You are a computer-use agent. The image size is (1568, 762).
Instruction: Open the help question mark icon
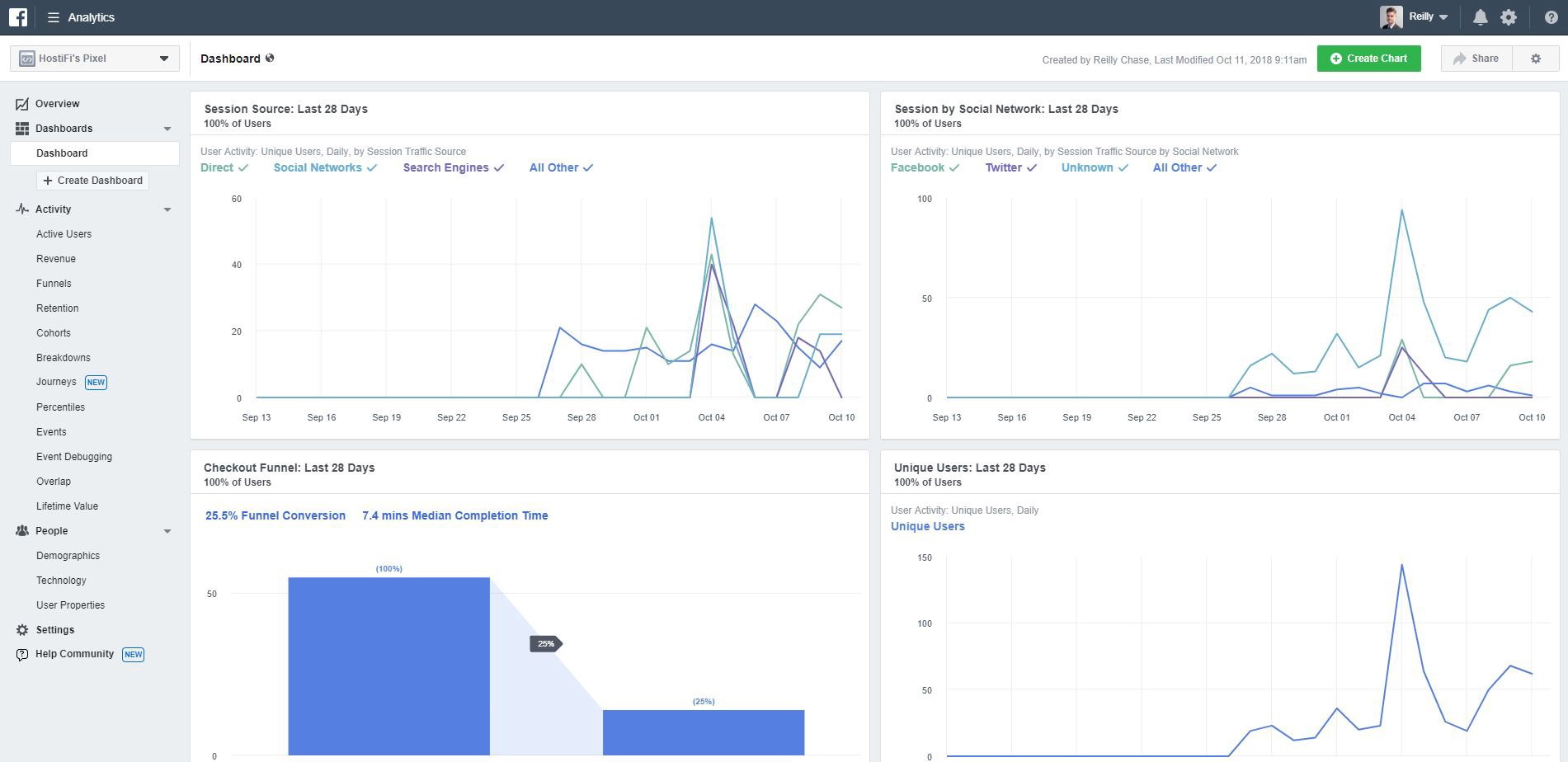point(1551,17)
